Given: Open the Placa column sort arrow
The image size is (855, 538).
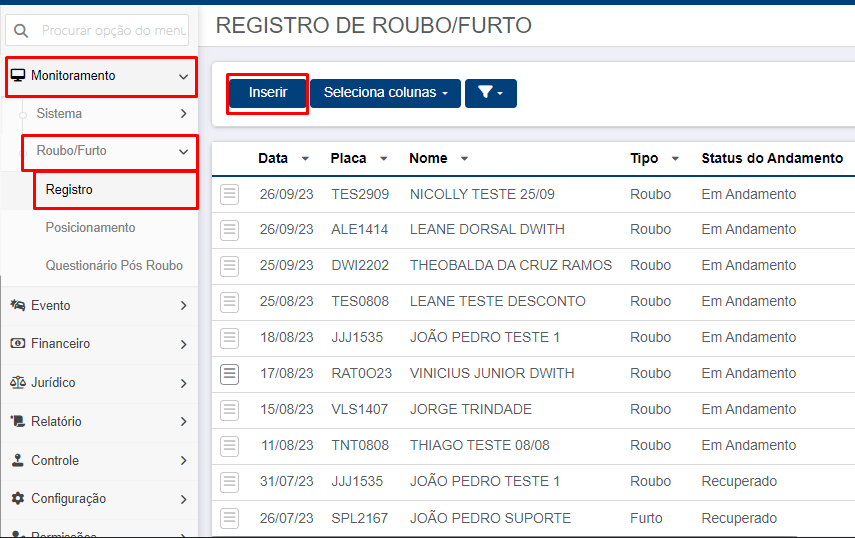Looking at the screenshot, I should pyautogui.click(x=384, y=159).
